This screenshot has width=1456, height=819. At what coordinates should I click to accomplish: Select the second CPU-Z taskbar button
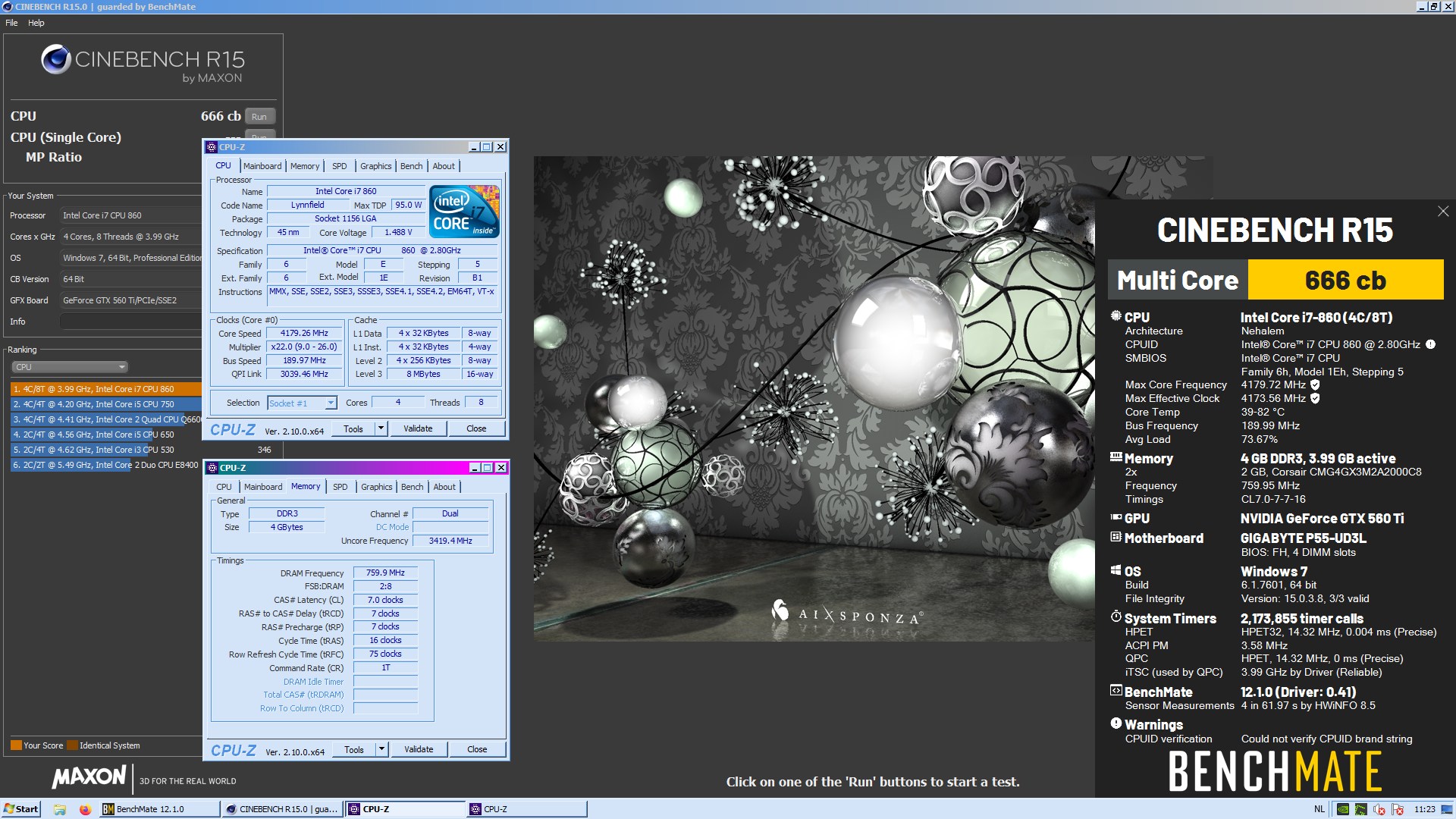(526, 809)
